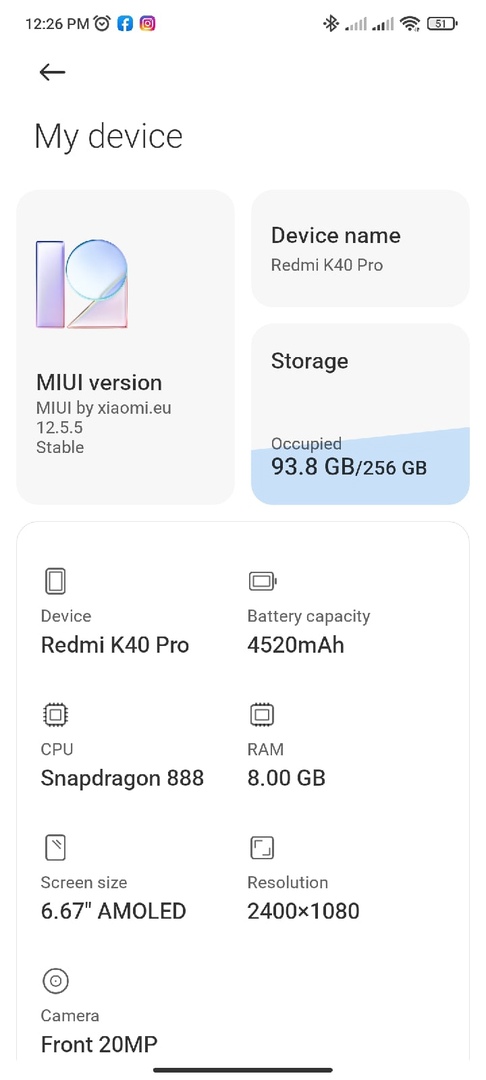The width and height of the screenshot is (486, 1080).
Task: Tap the Battery capacity icon
Action: pos(262,581)
